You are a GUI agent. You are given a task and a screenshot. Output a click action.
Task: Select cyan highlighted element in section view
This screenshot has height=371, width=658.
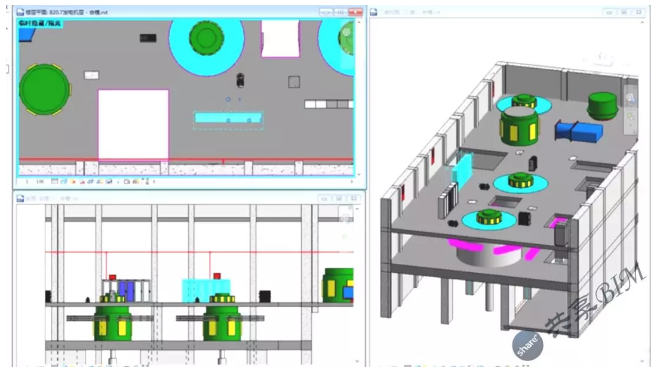(x=206, y=290)
